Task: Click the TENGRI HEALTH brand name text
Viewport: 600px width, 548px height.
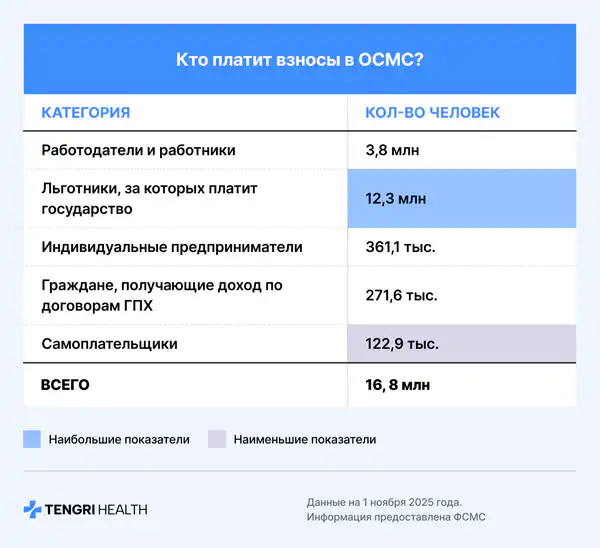Action: pos(96,509)
